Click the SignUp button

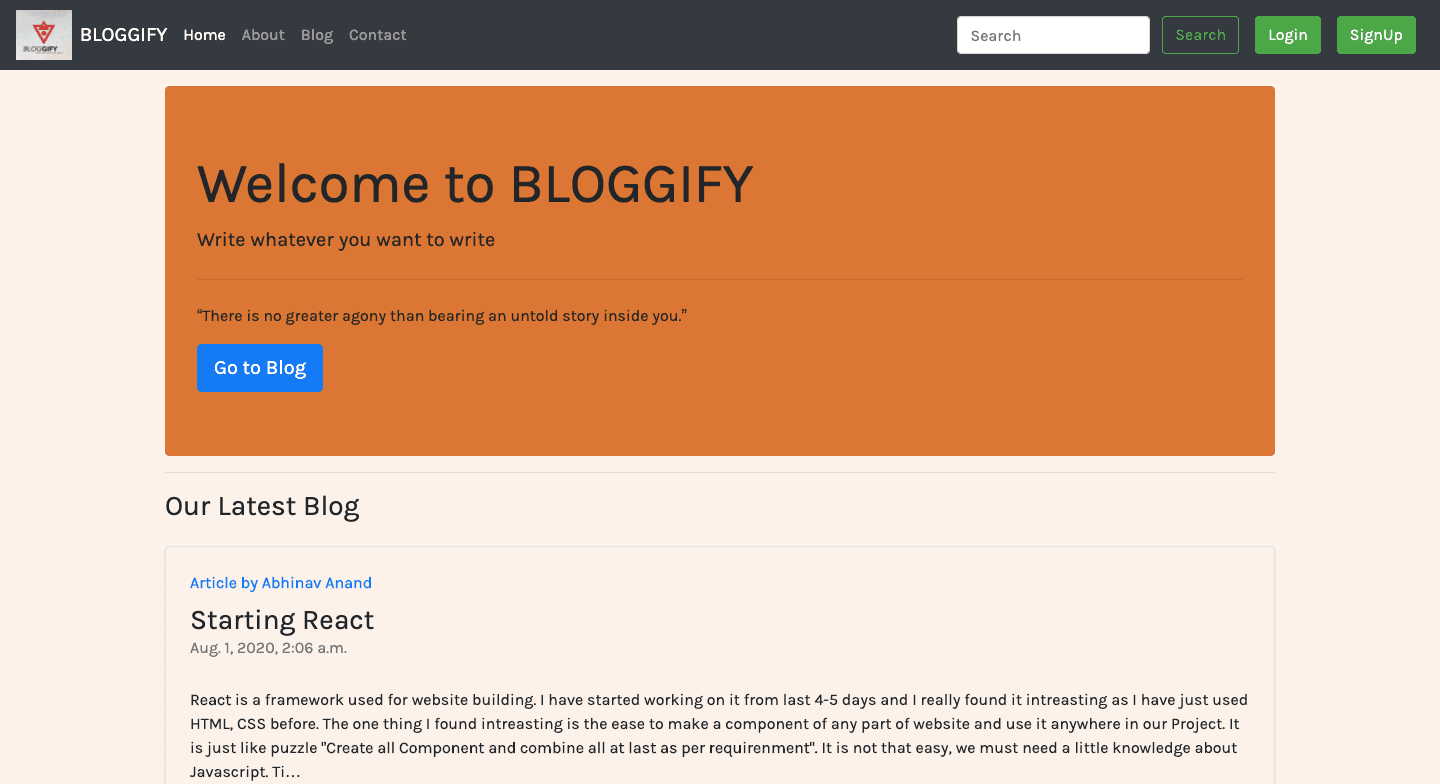[1376, 34]
